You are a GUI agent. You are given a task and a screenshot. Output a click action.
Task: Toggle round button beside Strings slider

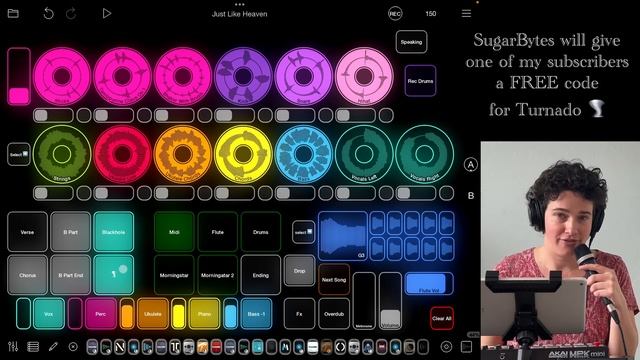click(84, 193)
